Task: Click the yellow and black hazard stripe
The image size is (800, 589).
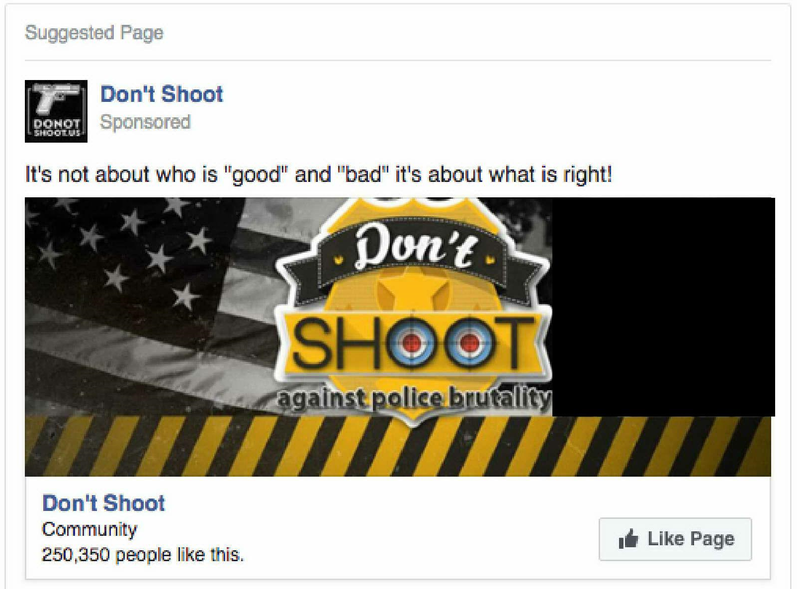Action: (398, 446)
